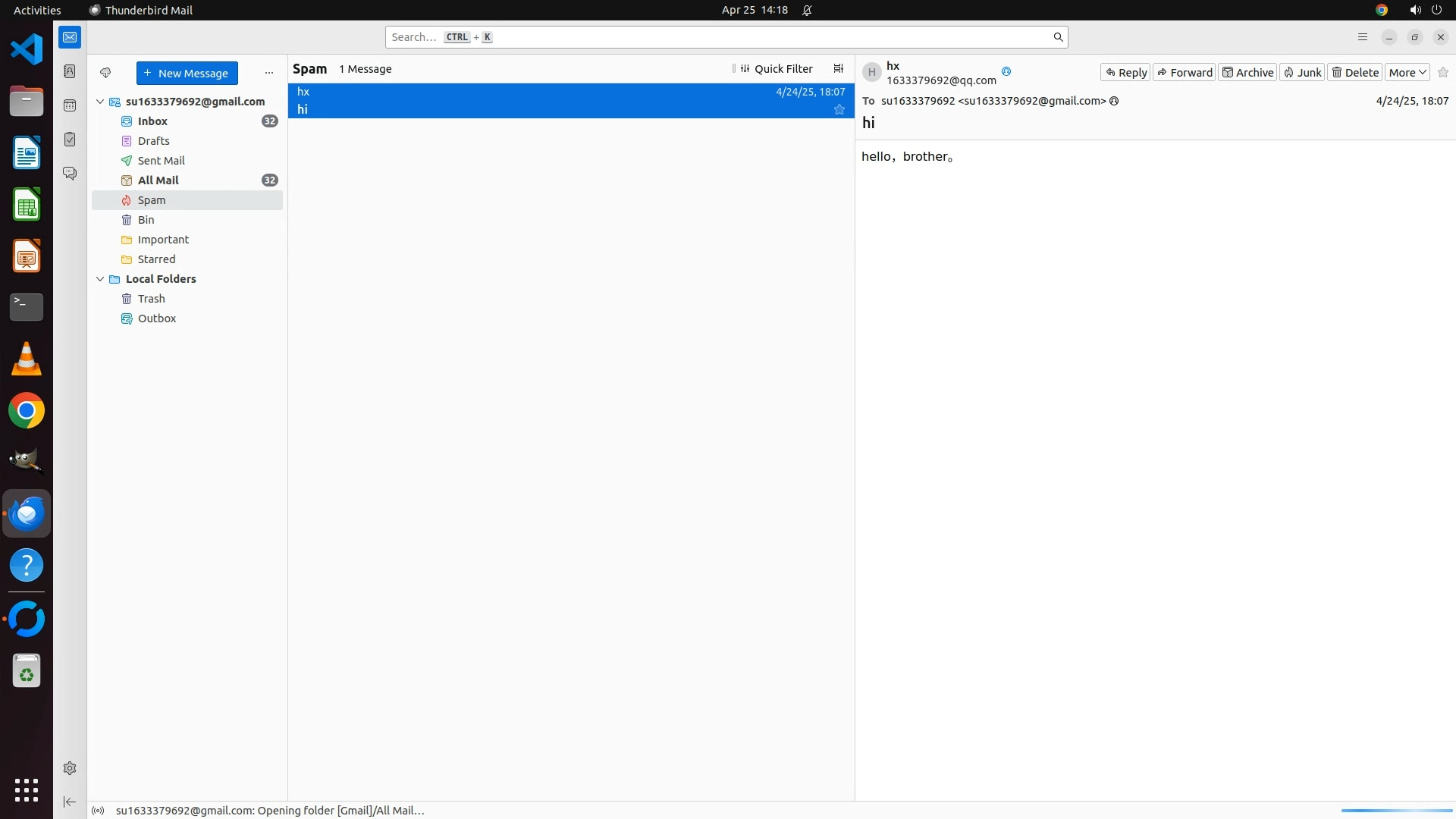Open Thunderbird settings gear icon
This screenshot has height=819, width=1456.
tap(70, 768)
